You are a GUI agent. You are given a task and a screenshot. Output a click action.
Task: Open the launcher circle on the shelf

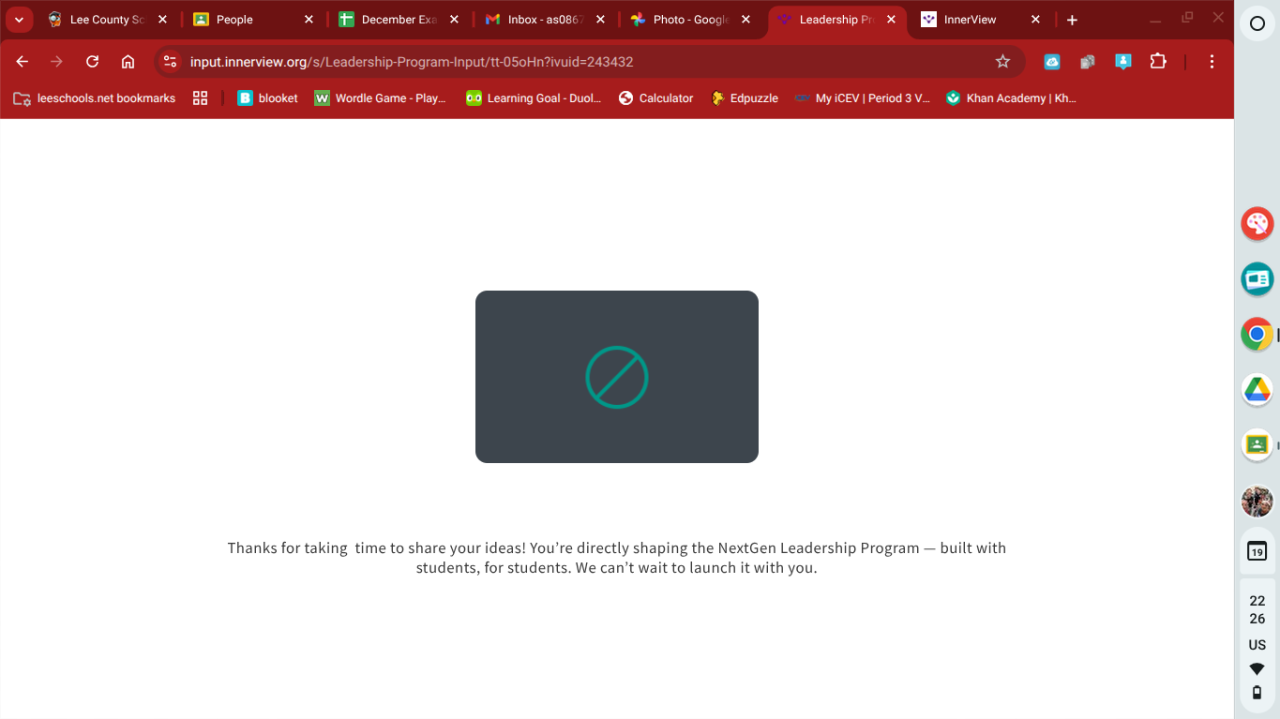pos(1257,23)
